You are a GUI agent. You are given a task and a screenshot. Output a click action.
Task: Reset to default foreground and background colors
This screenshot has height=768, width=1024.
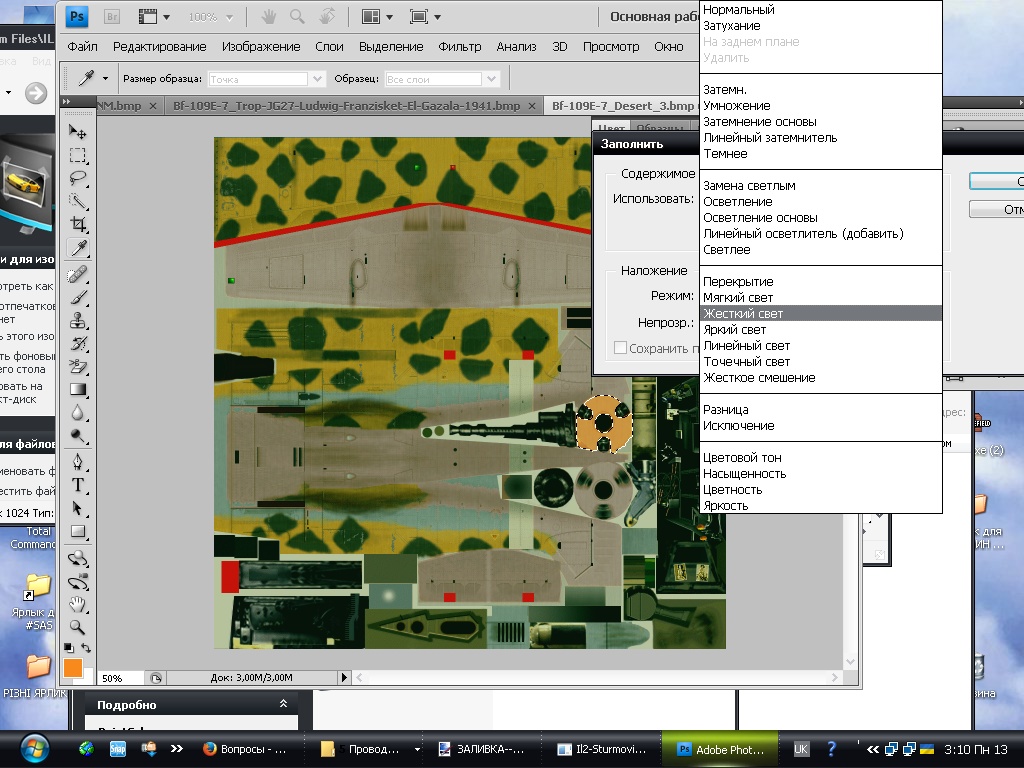[x=68, y=648]
